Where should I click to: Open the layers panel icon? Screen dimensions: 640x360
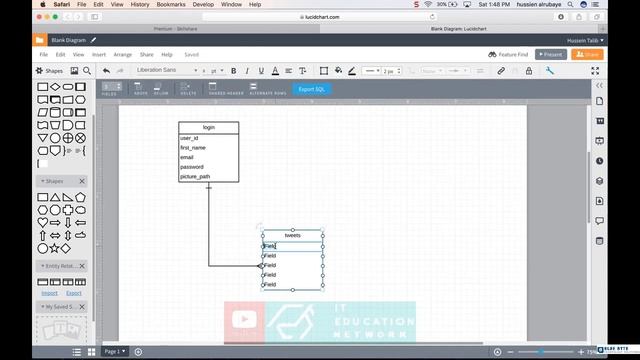point(599,181)
